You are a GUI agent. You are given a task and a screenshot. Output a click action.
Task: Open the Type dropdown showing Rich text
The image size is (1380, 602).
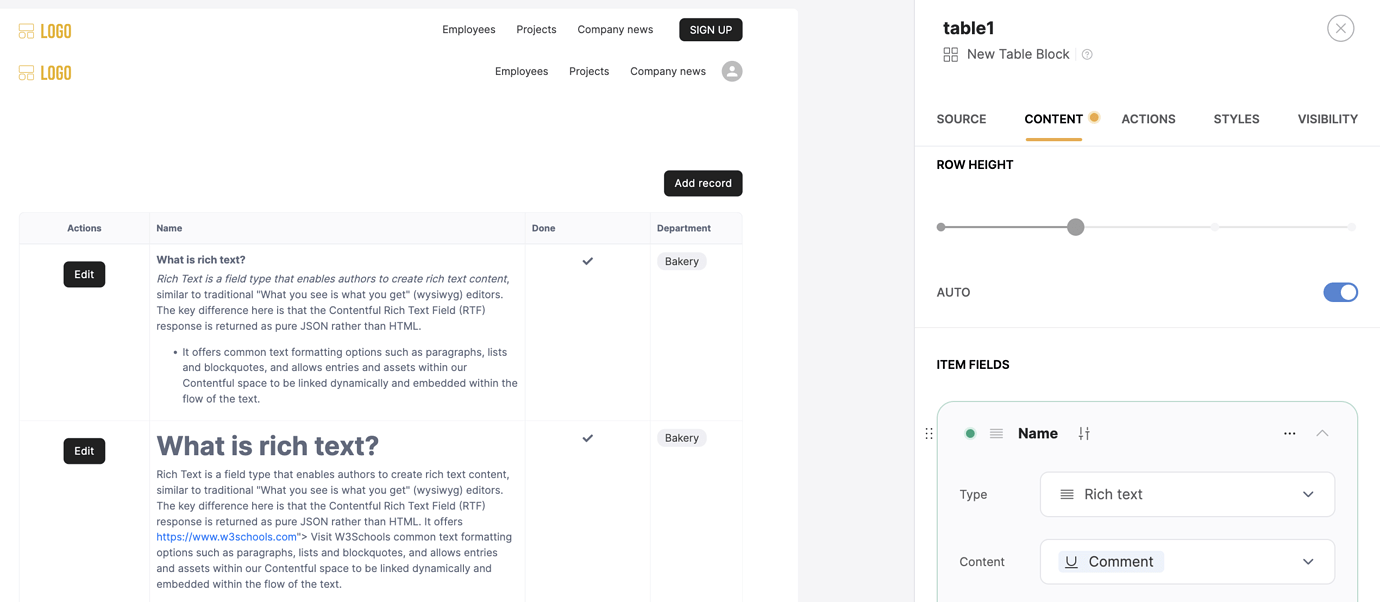[x=1187, y=494]
